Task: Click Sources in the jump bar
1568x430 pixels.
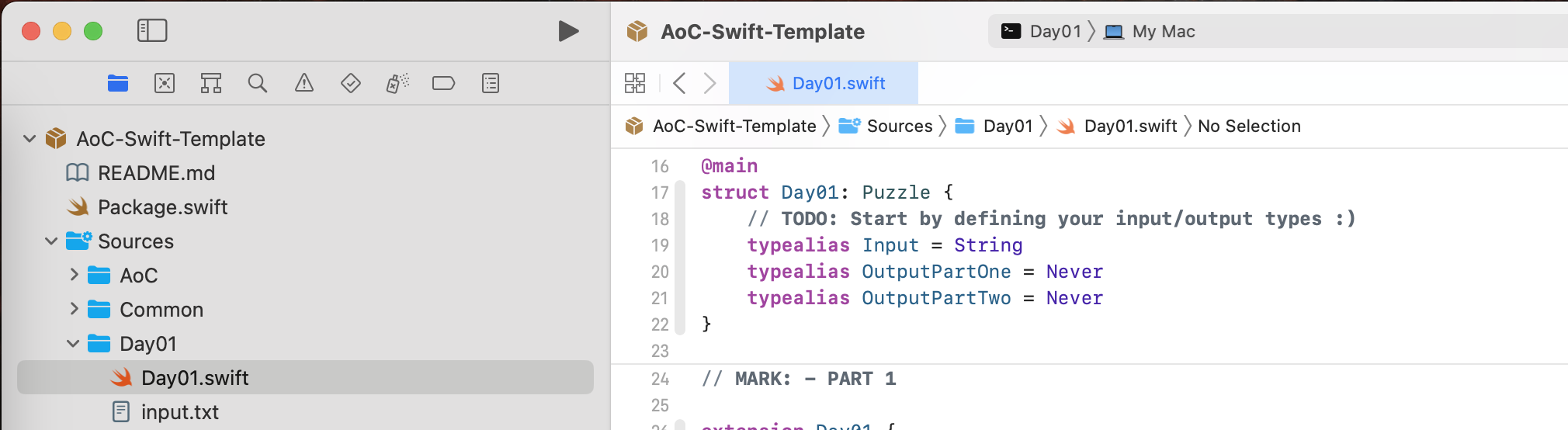Action: point(886,126)
